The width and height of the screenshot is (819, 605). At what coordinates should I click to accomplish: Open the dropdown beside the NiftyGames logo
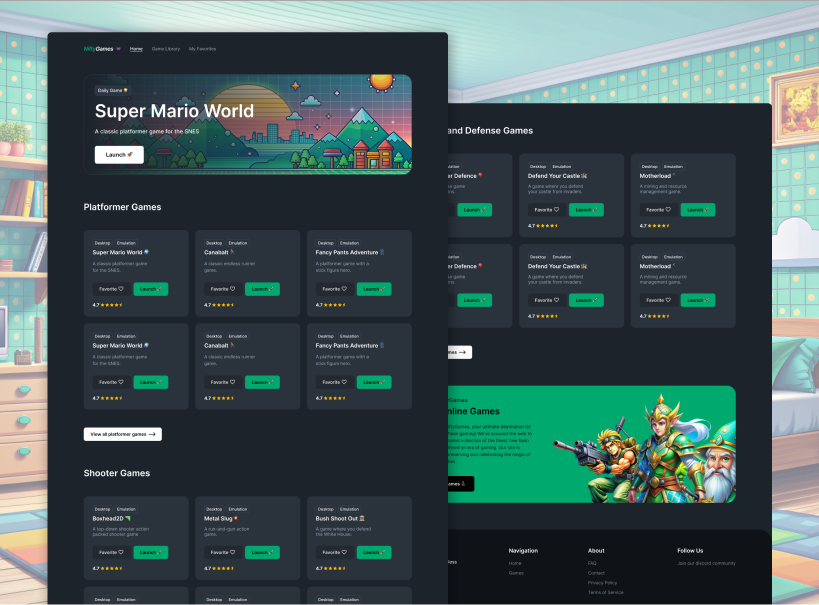118,47
